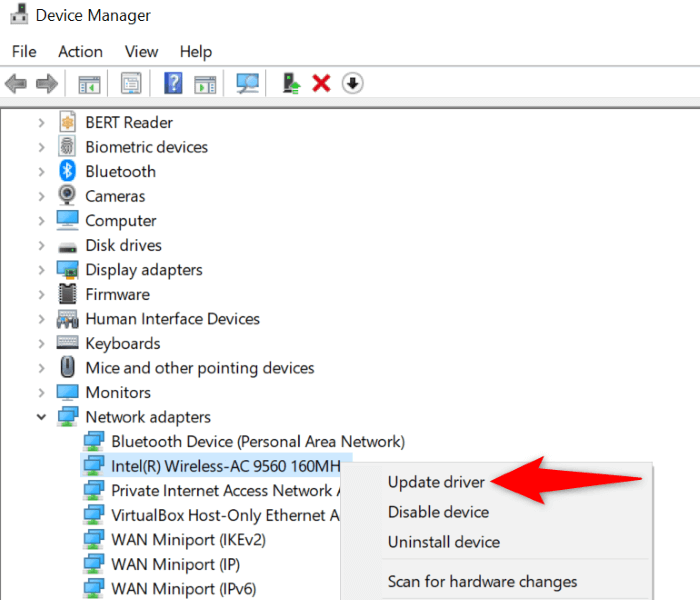Viewport: 700px width, 600px height.
Task: Select WAN Miniport (IPv6)
Action: tap(183, 589)
